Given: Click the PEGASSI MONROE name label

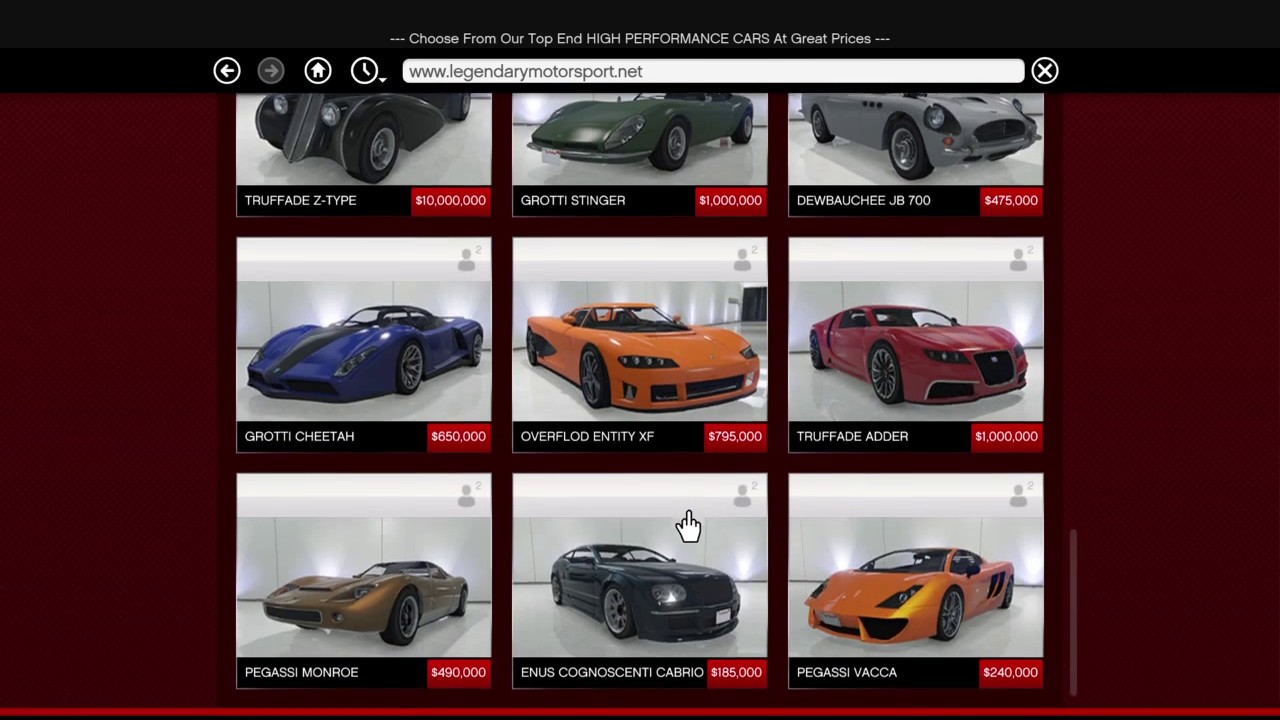Looking at the screenshot, I should pyautogui.click(x=301, y=672).
